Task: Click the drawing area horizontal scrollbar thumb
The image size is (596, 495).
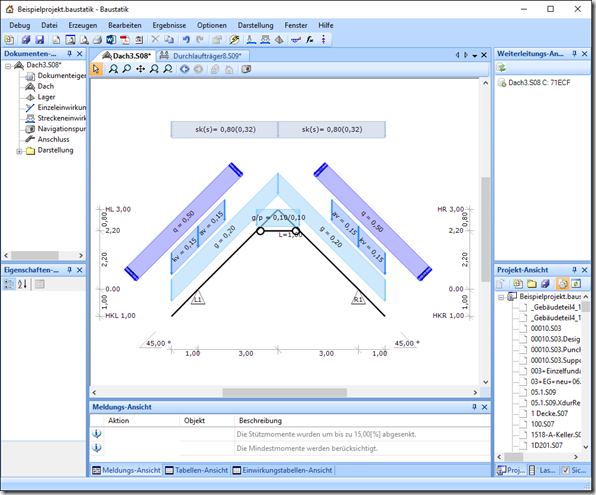Action: coord(284,392)
